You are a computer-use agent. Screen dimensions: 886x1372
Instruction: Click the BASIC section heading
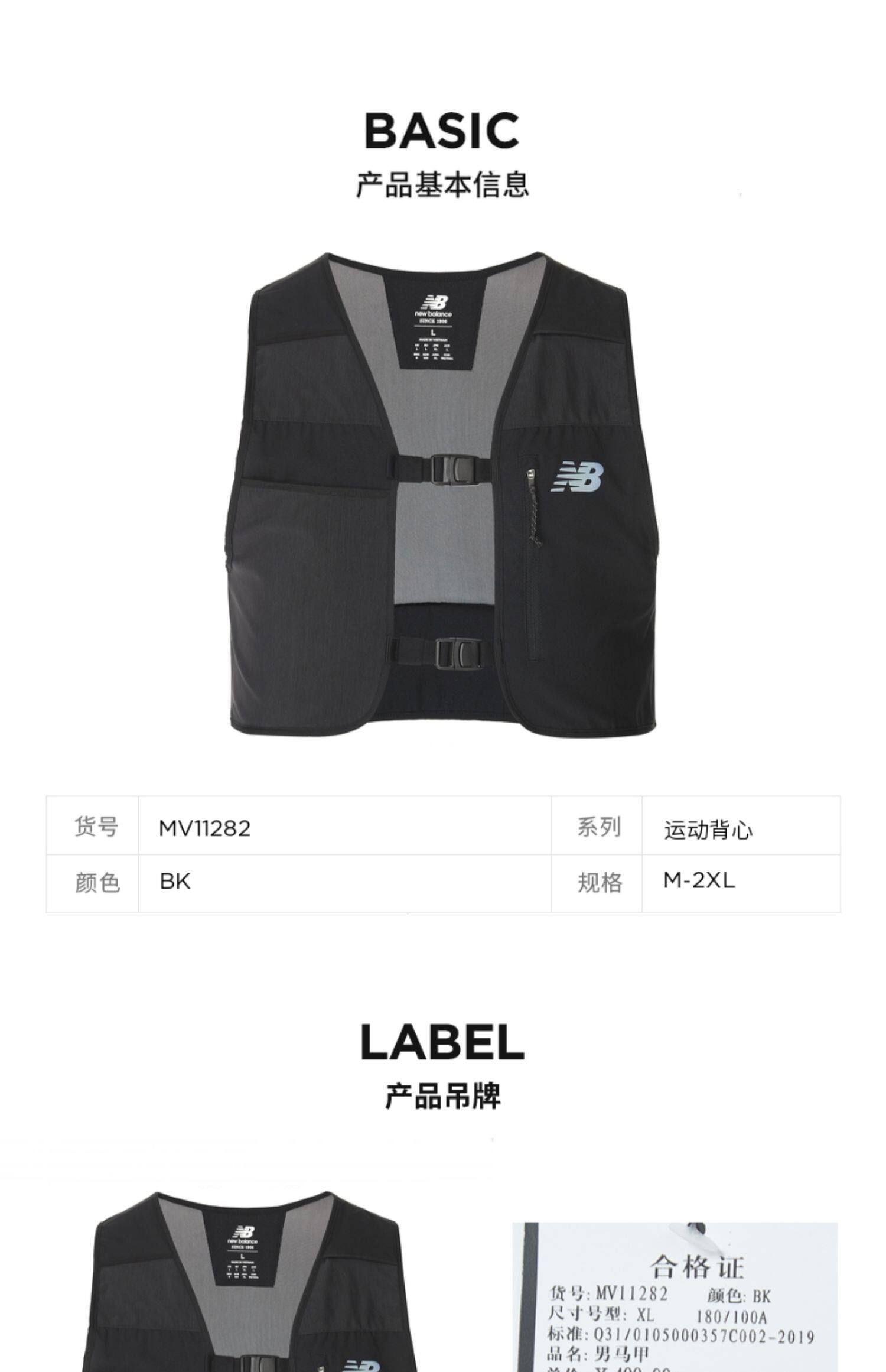pyautogui.click(x=442, y=131)
